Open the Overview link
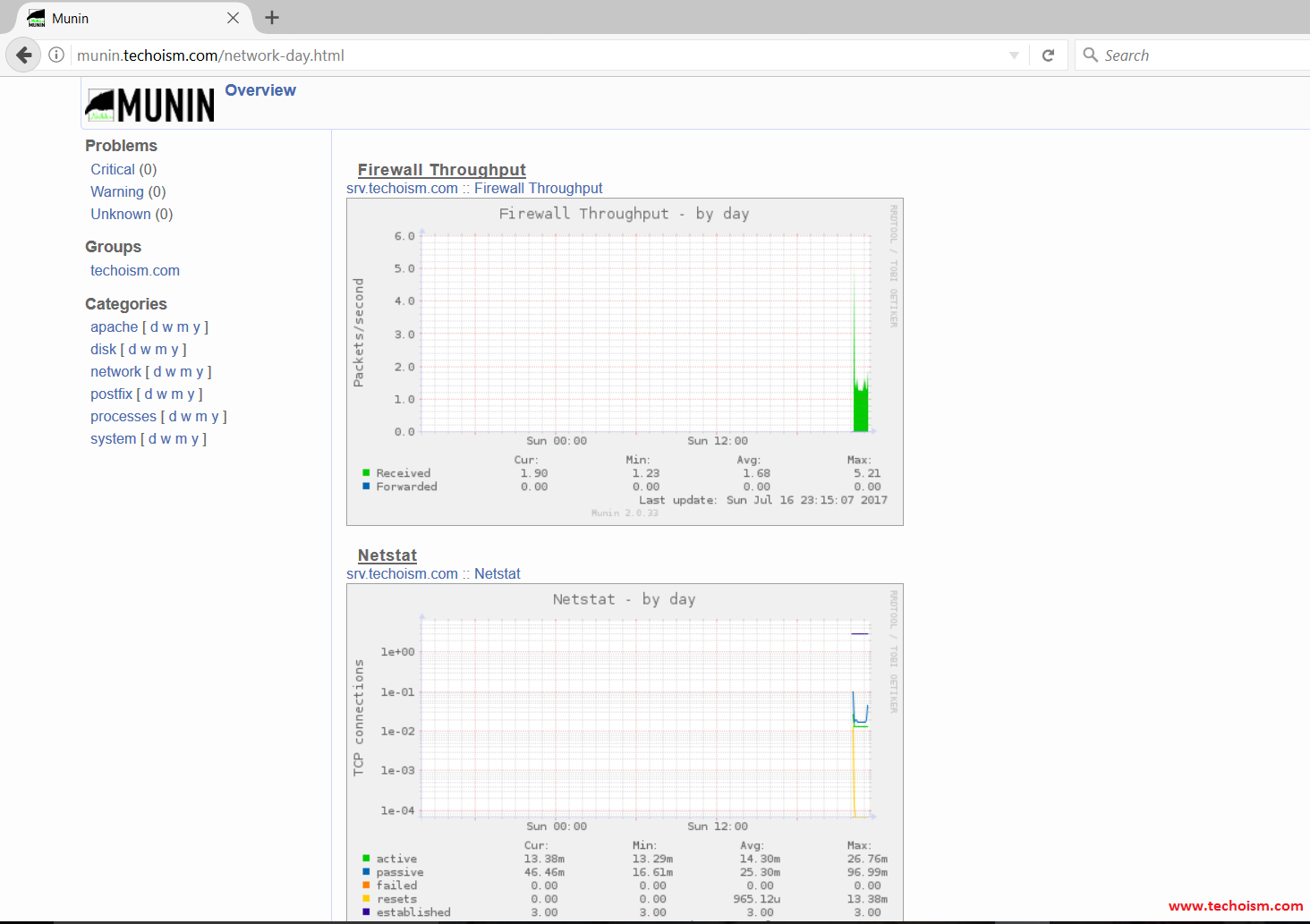Screen dimensions: 1310x924 pos(260,90)
